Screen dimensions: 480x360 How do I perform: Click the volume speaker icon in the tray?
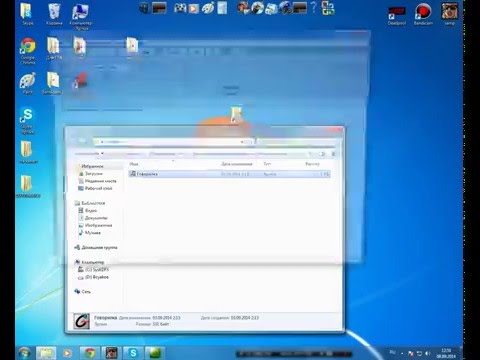point(428,353)
